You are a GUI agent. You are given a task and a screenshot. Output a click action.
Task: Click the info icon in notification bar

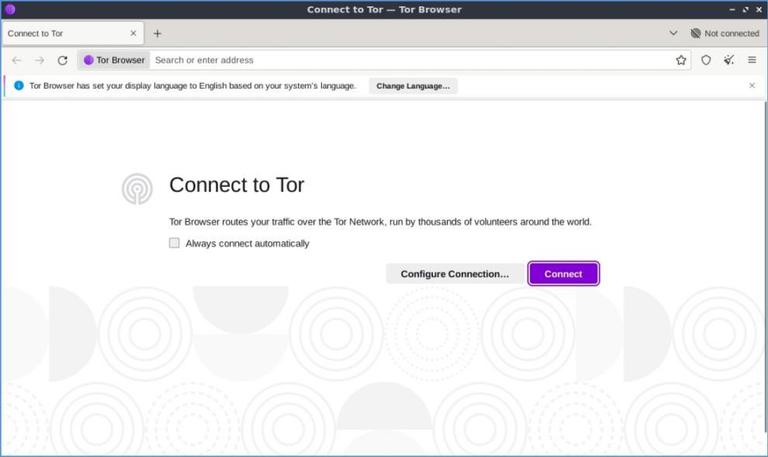(19, 86)
